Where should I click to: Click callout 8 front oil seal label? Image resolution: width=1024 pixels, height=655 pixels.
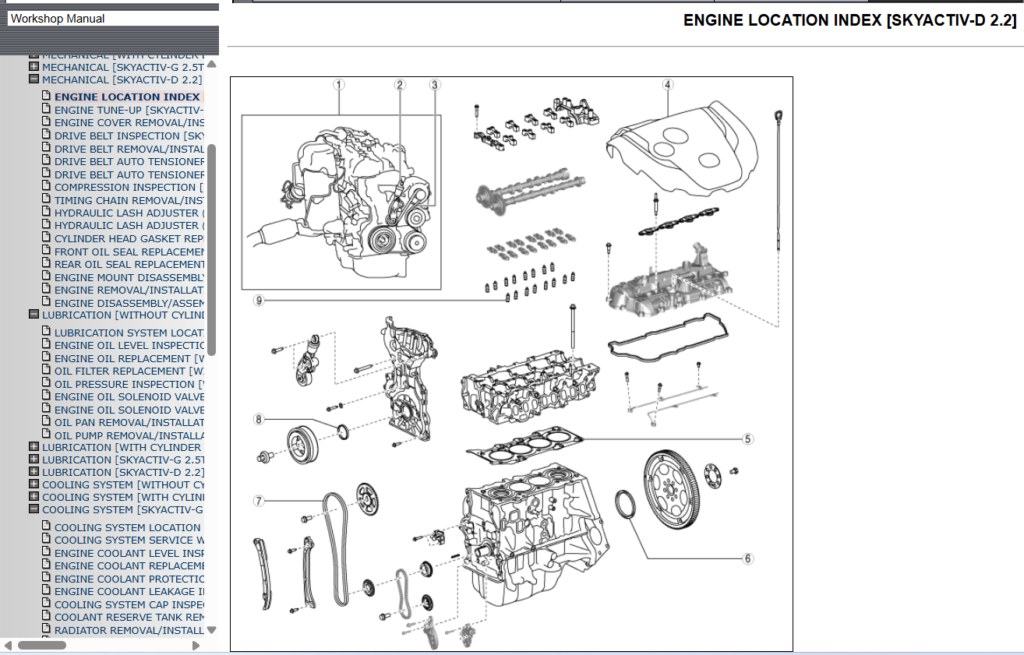click(259, 419)
